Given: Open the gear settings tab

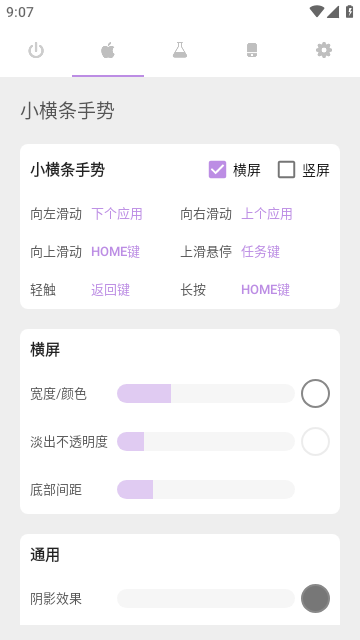Looking at the screenshot, I should coord(324,51).
